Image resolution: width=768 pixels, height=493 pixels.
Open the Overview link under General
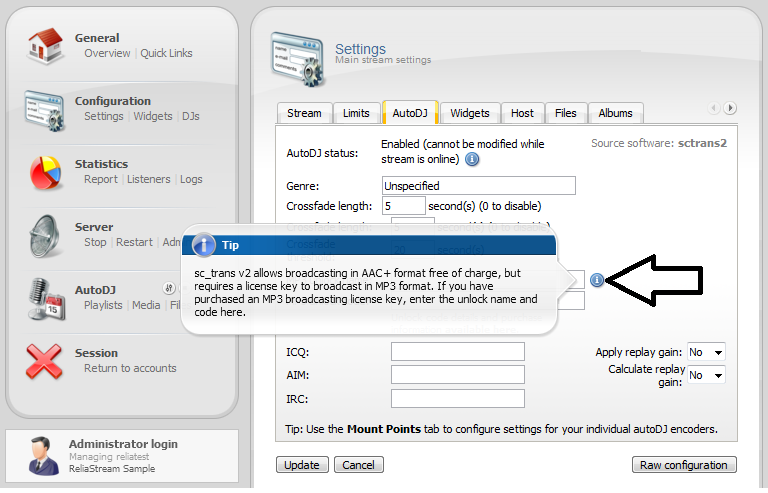pyautogui.click(x=107, y=53)
